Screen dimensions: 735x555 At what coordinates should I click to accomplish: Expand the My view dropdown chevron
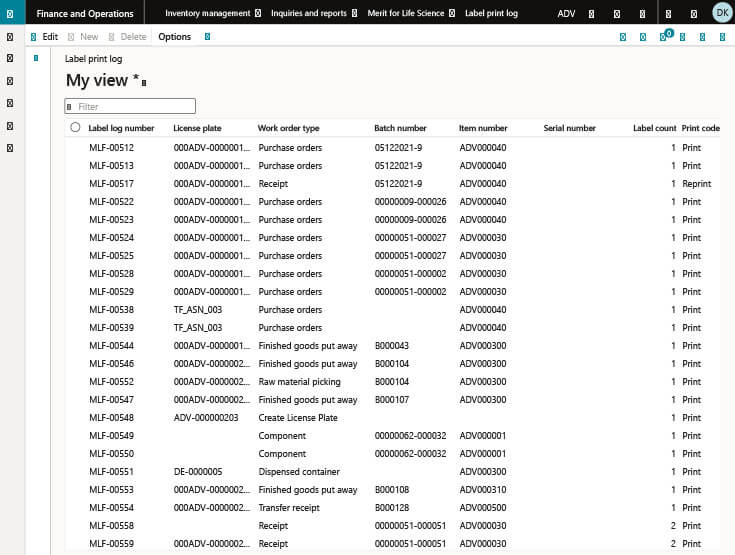145,83
